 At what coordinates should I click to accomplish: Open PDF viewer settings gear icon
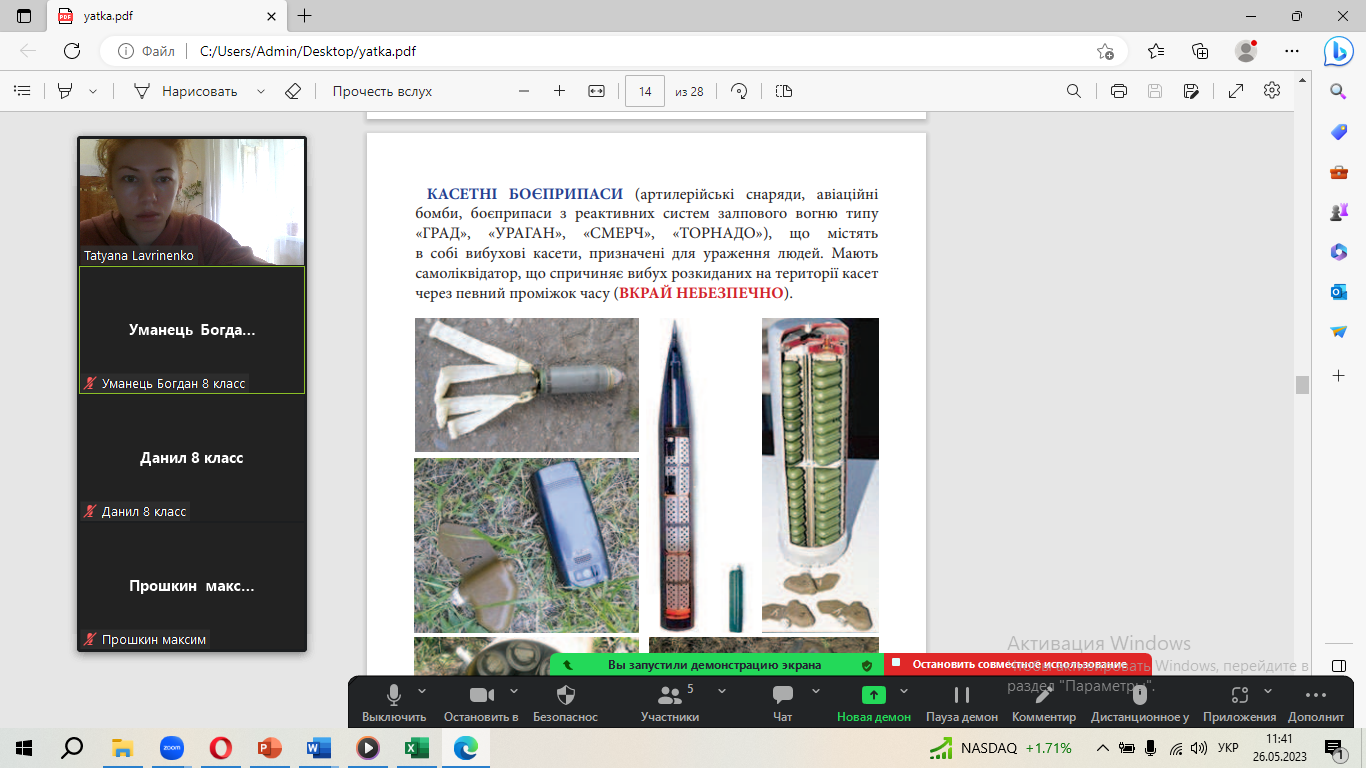coord(1272,91)
